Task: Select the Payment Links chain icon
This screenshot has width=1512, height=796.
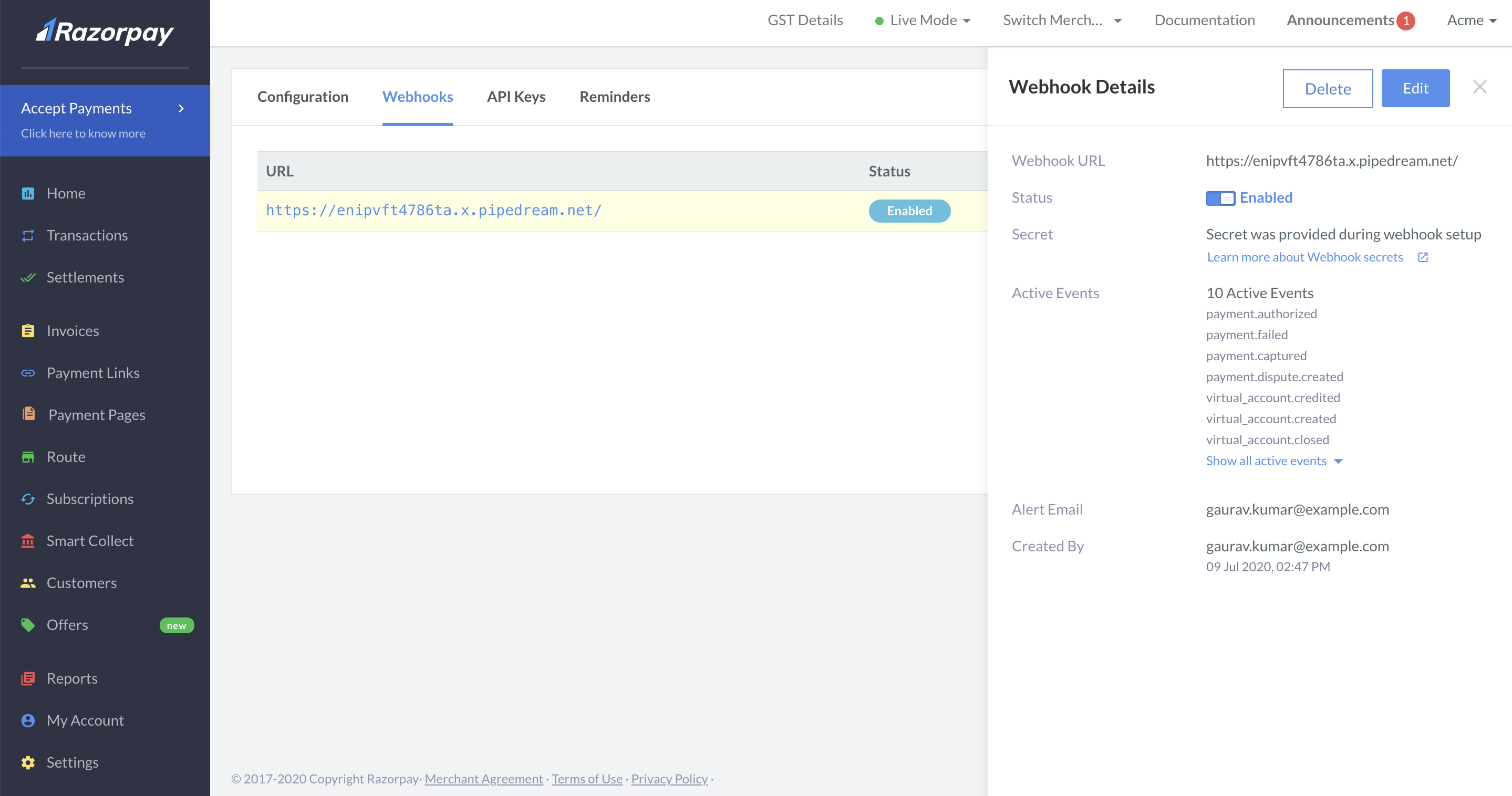Action: 28,372
